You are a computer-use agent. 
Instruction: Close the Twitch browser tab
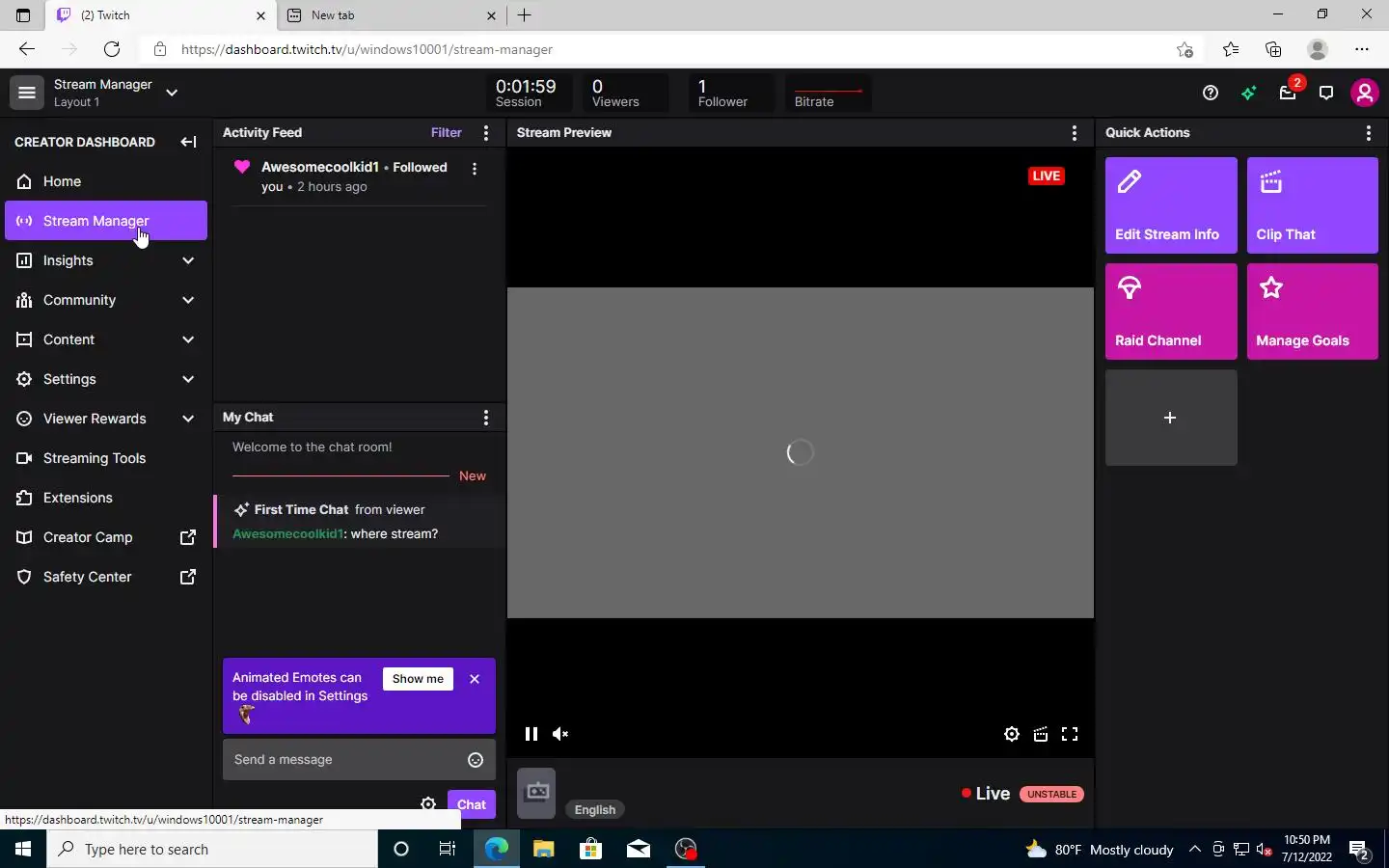point(260,15)
